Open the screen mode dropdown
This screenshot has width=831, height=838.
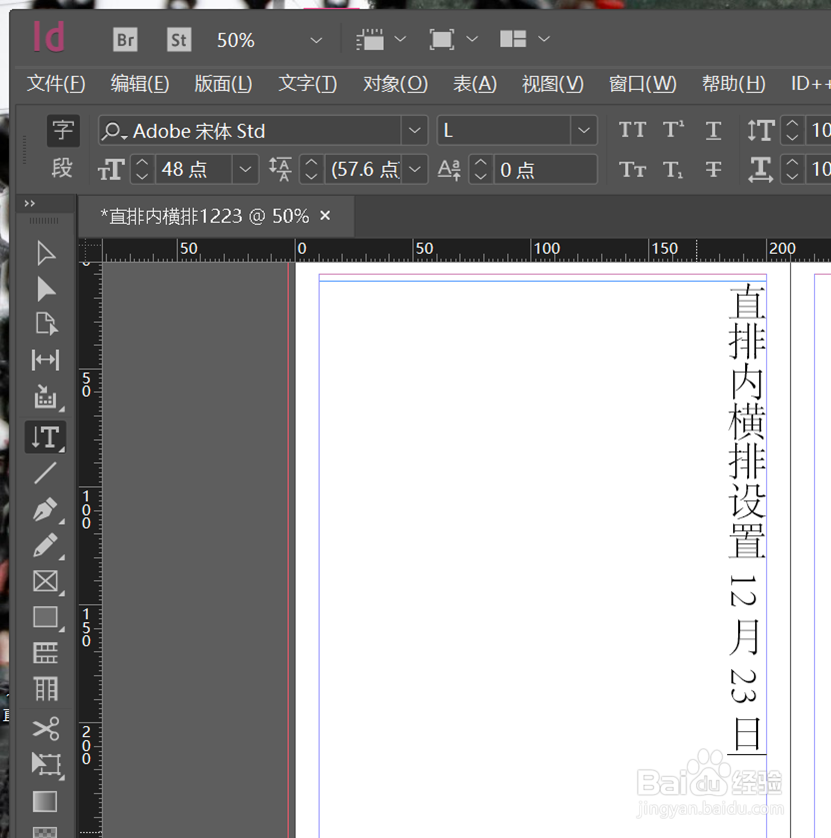(x=472, y=39)
